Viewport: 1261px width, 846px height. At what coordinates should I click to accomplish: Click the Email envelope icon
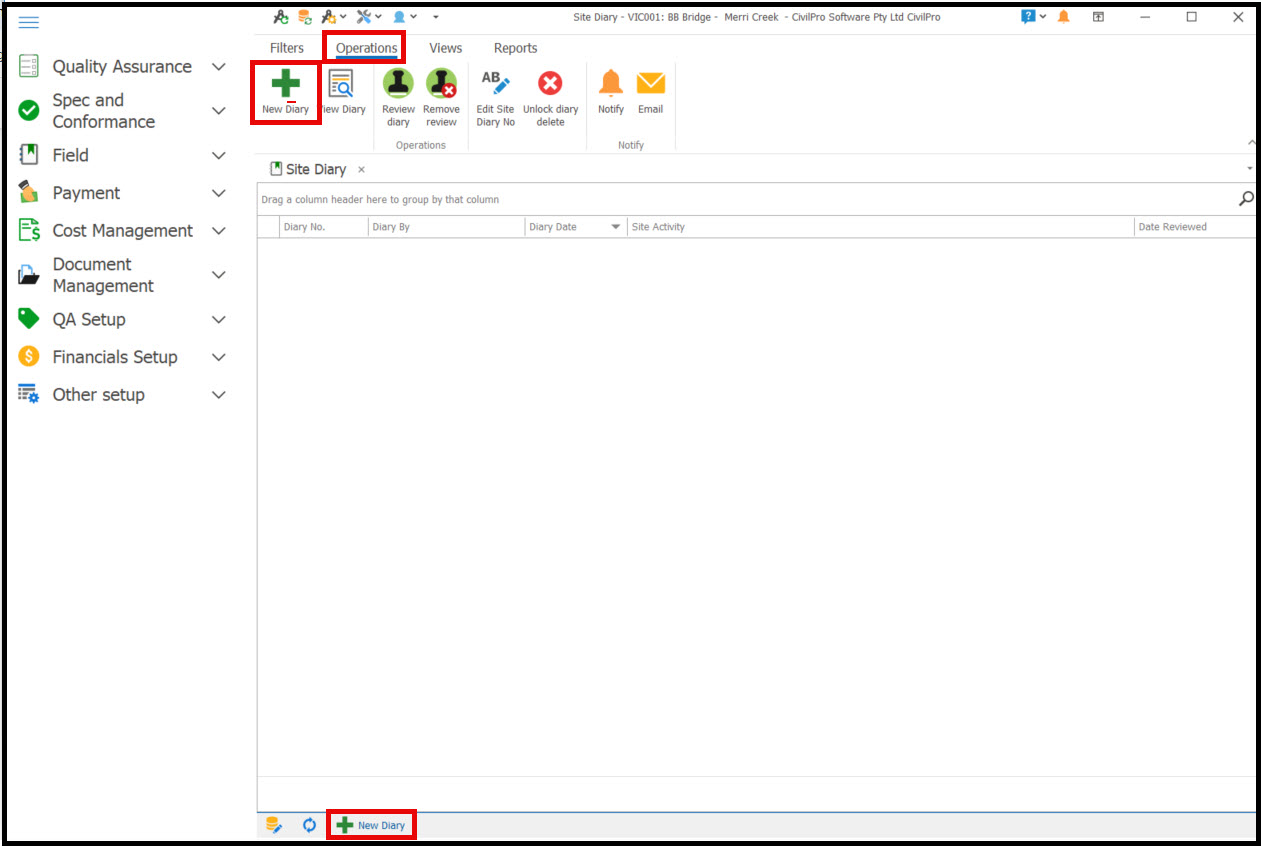(651, 84)
